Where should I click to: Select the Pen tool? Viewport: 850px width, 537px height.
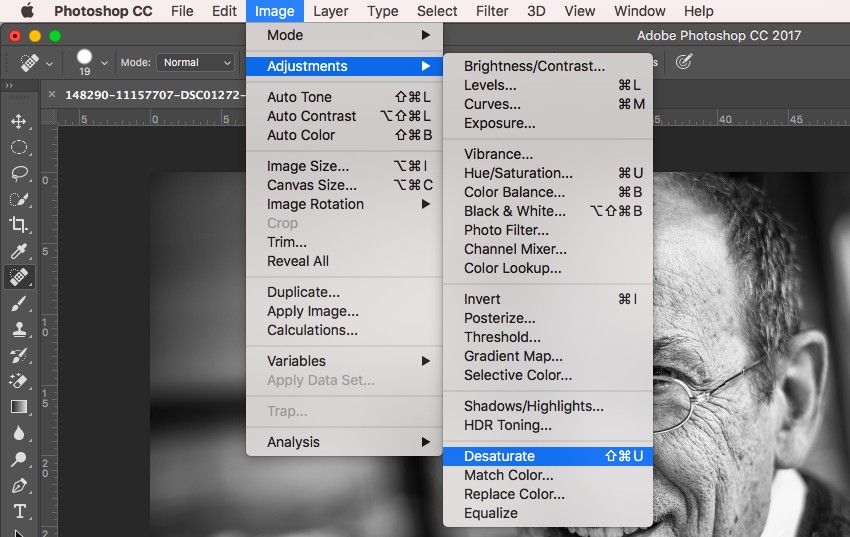tap(19, 485)
